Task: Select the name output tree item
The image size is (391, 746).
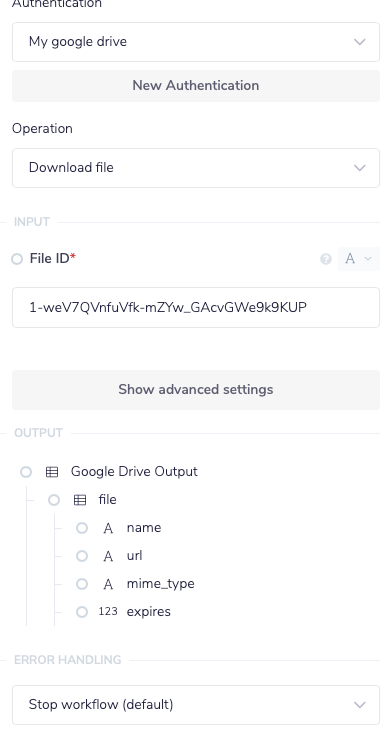Action: [144, 528]
